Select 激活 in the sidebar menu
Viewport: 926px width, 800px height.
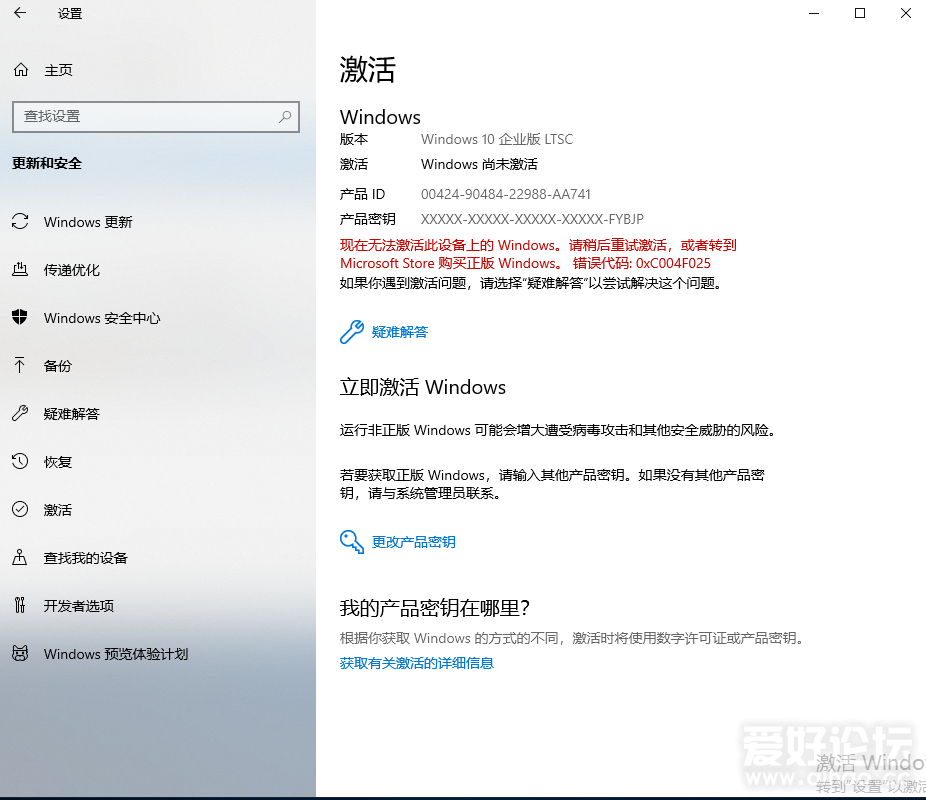click(57, 510)
